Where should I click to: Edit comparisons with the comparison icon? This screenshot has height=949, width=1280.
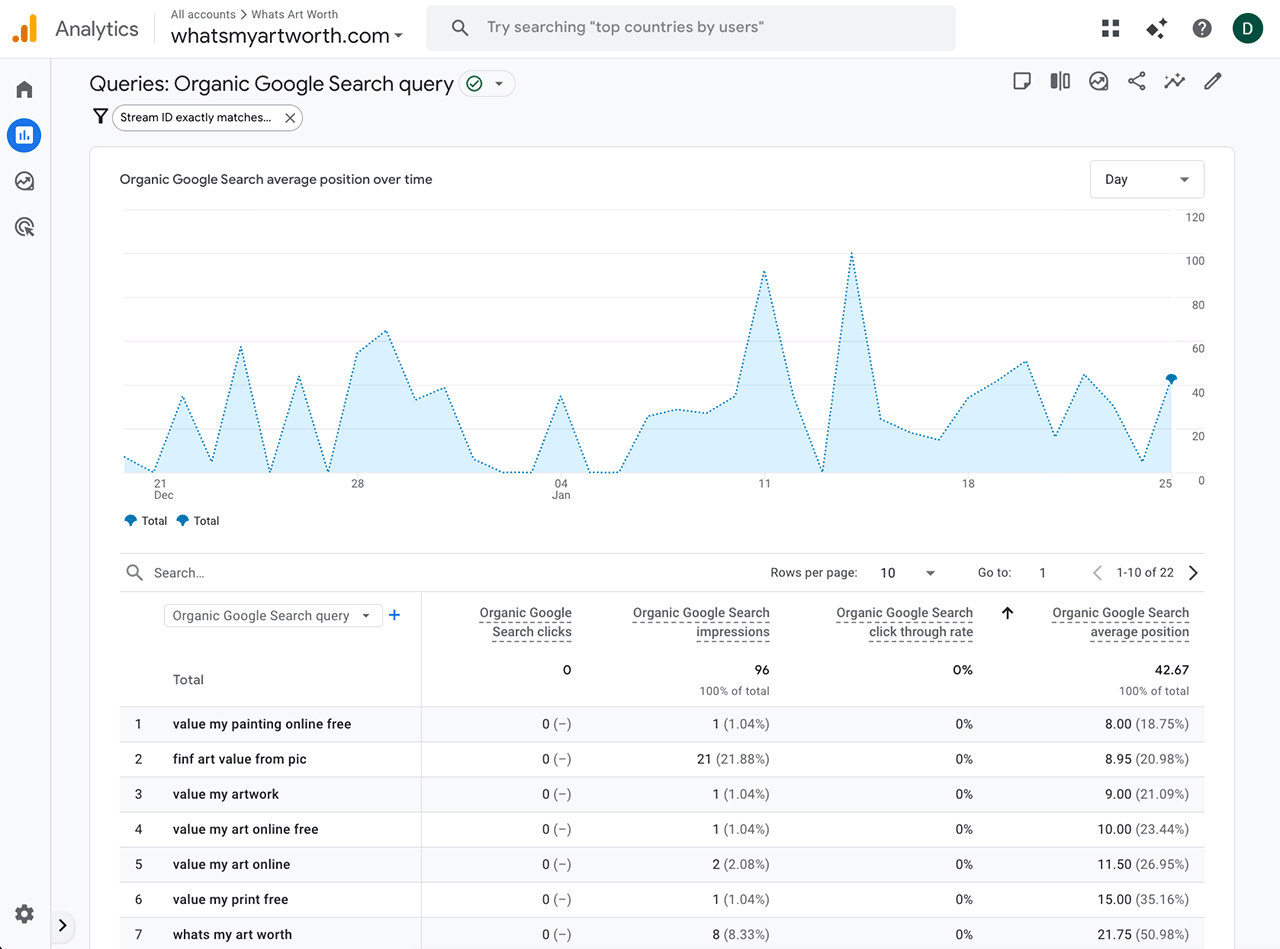(1060, 80)
